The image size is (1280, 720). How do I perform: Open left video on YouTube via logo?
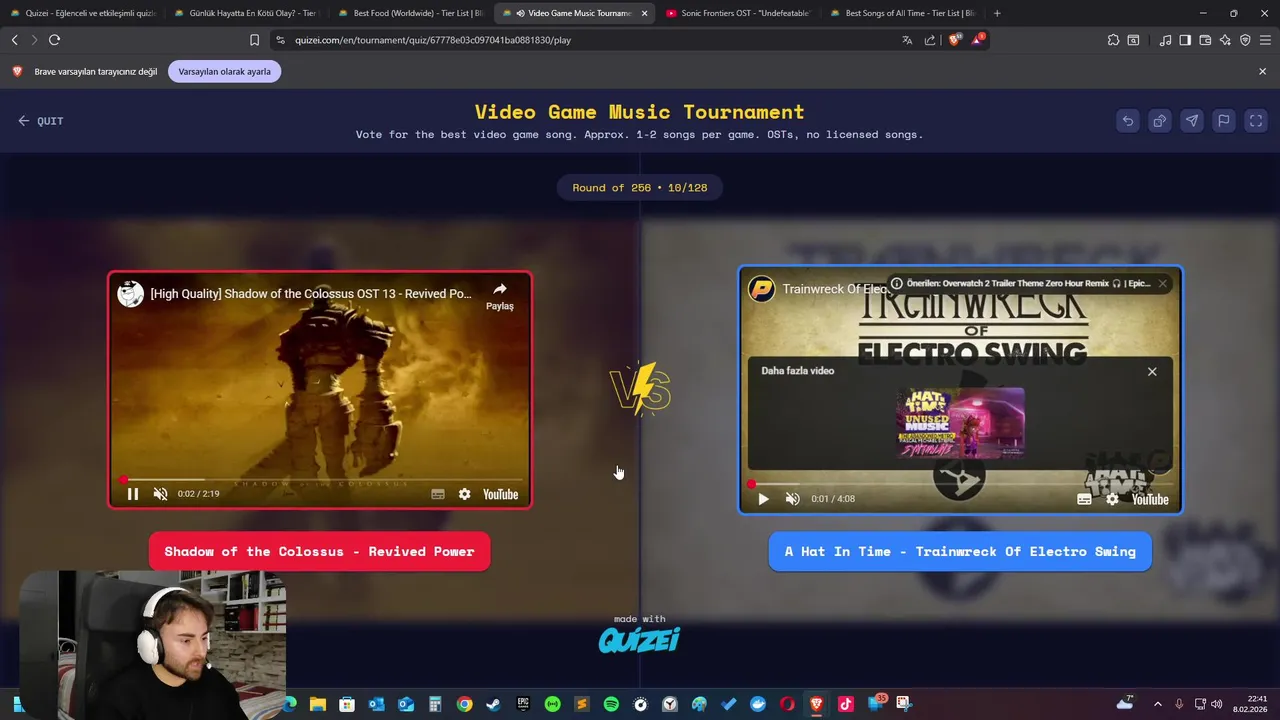500,494
